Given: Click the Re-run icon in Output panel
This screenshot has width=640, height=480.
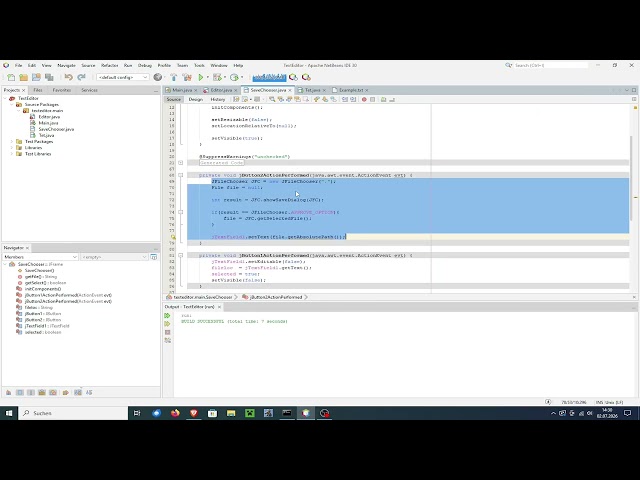Looking at the screenshot, I should tap(167, 316).
